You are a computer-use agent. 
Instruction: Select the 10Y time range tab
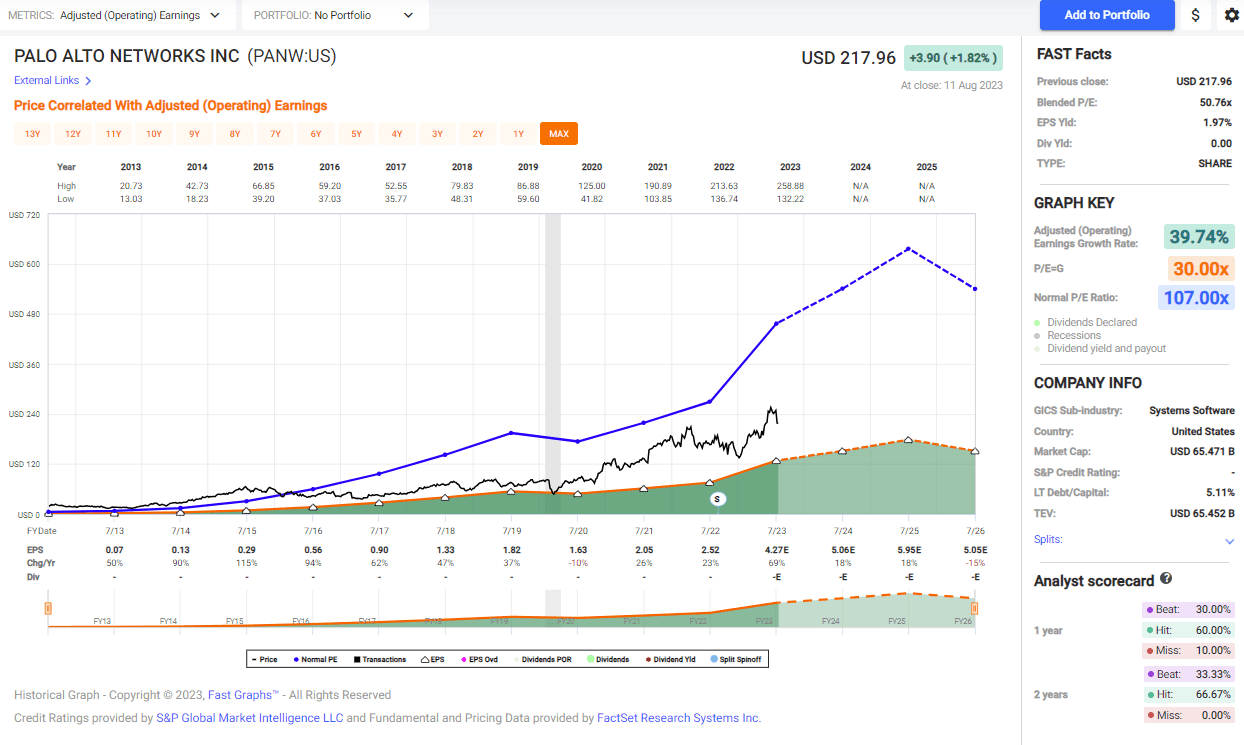[x=154, y=134]
